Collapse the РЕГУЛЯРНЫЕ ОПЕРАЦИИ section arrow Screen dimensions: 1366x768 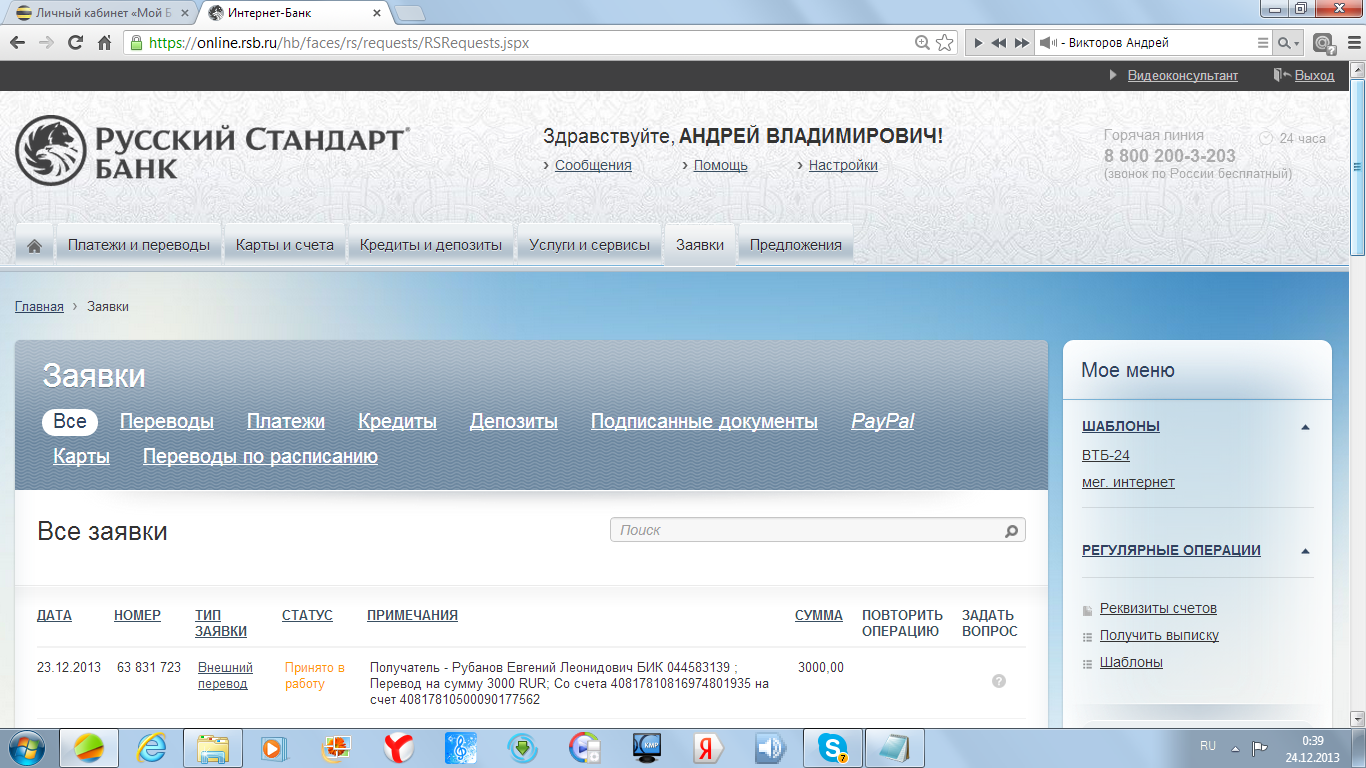tap(1305, 551)
